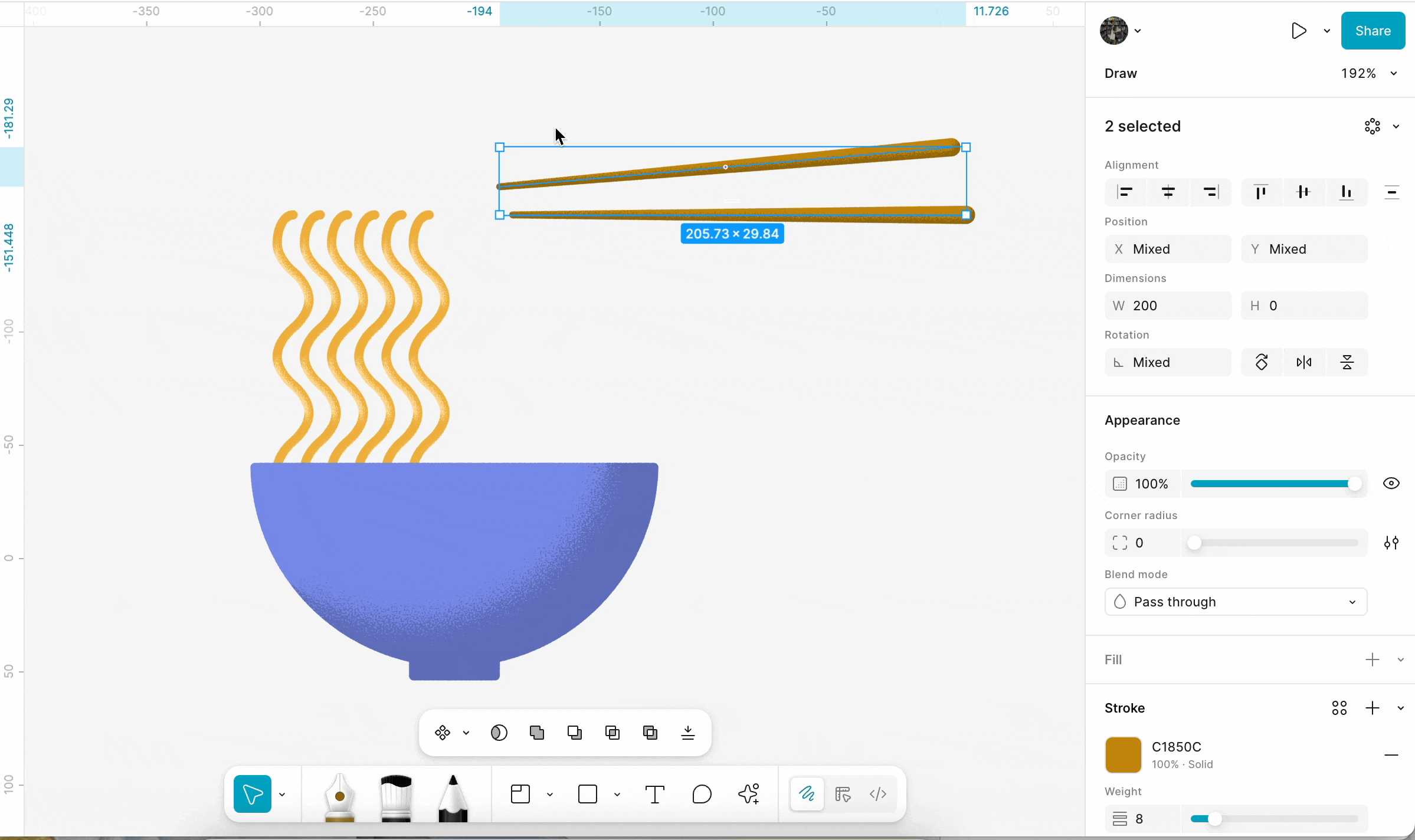1415x840 pixels.
Task: Select the Move tool in the bottom toolbar
Action: pyautogui.click(x=253, y=794)
